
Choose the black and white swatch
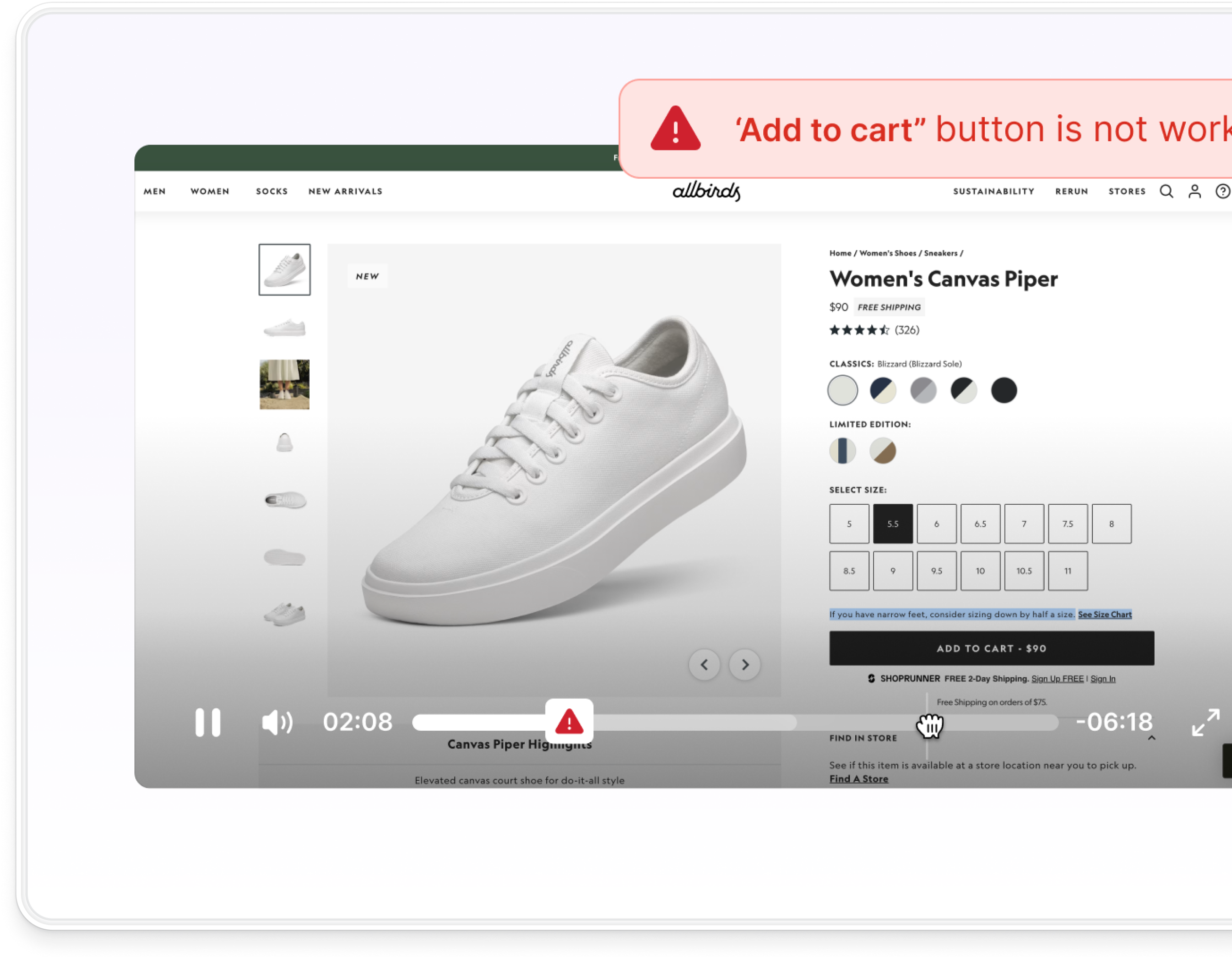click(963, 390)
